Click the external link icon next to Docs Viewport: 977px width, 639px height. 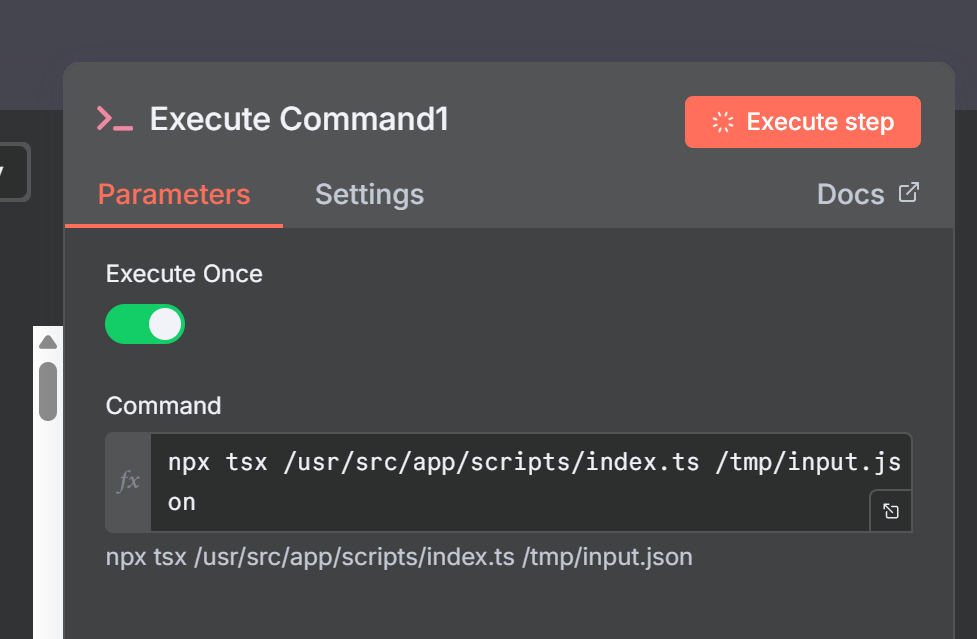coord(908,192)
